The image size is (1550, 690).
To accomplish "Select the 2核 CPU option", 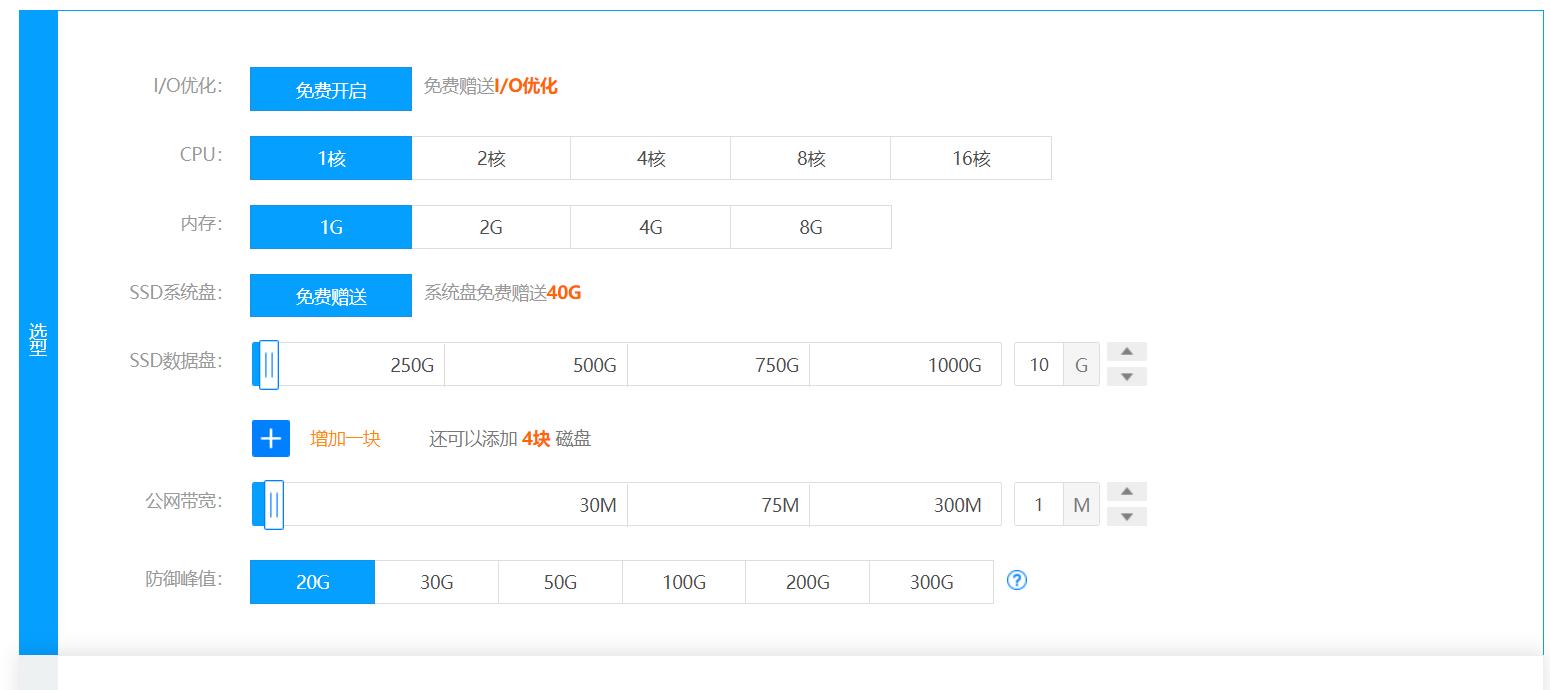I will 490,157.
